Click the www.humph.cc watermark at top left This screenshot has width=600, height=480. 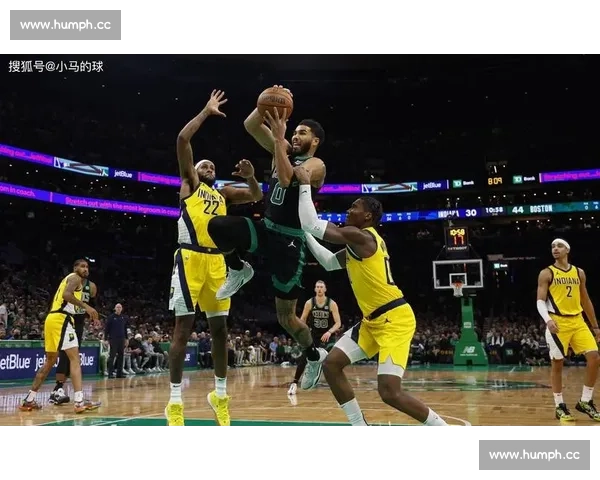(67, 24)
